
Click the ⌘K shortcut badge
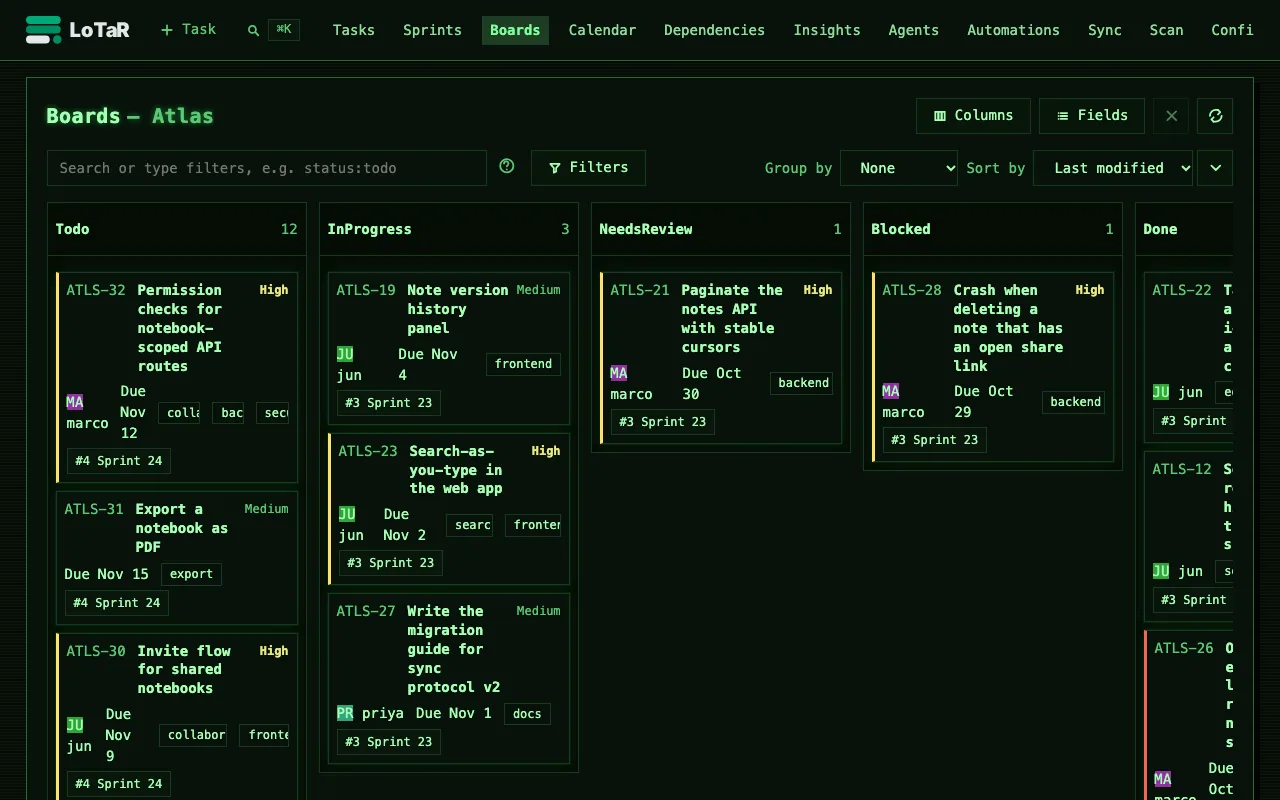(284, 30)
